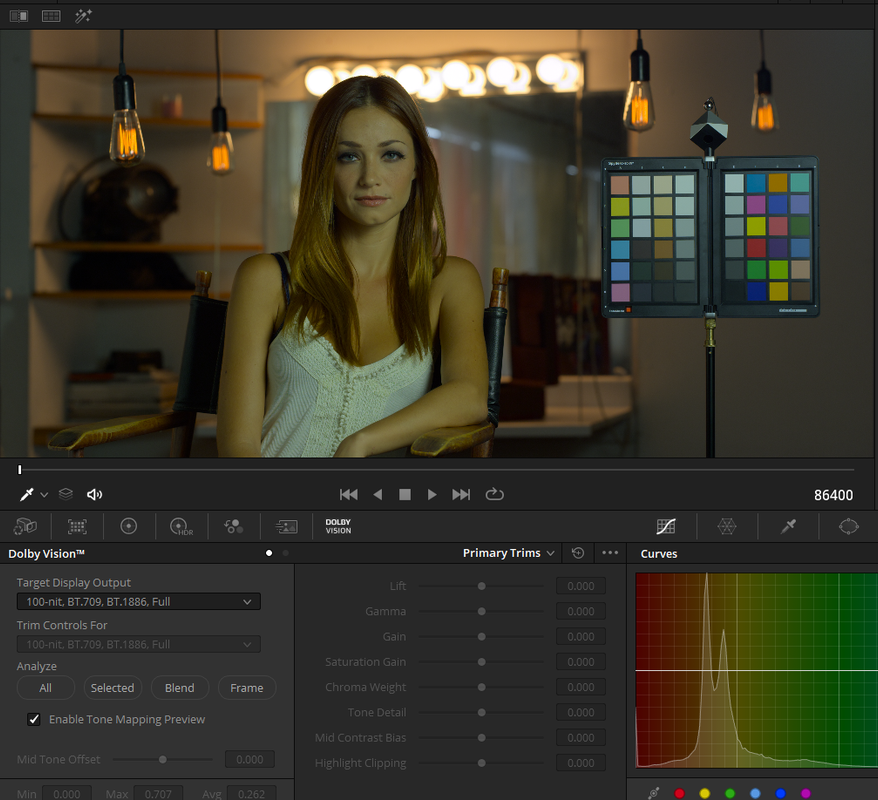Viewport: 878px width, 800px height.
Task: Select the green hue curve swatch
Action: 730,793
